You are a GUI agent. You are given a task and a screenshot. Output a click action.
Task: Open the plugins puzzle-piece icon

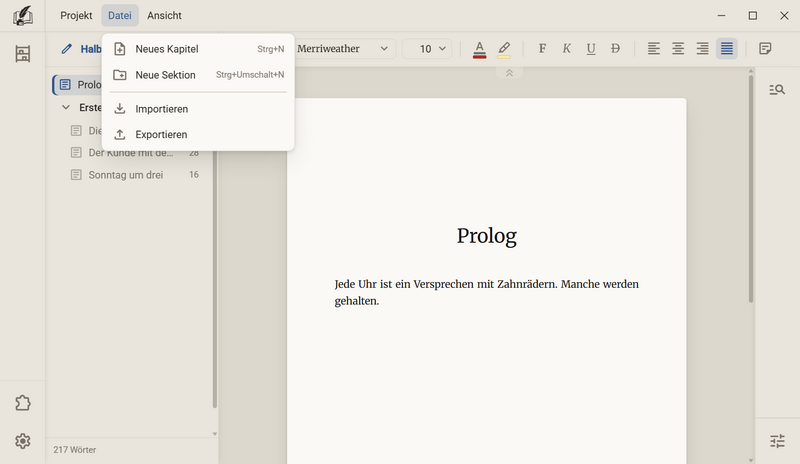[x=22, y=403]
